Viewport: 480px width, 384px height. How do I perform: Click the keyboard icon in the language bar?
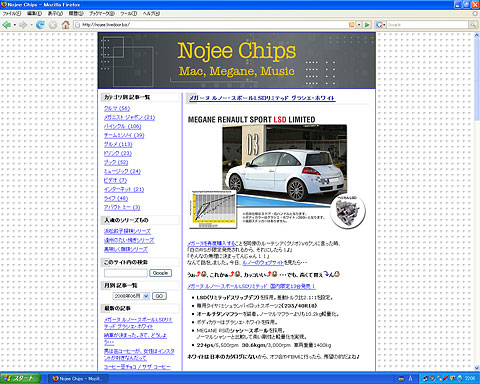pos(401,379)
